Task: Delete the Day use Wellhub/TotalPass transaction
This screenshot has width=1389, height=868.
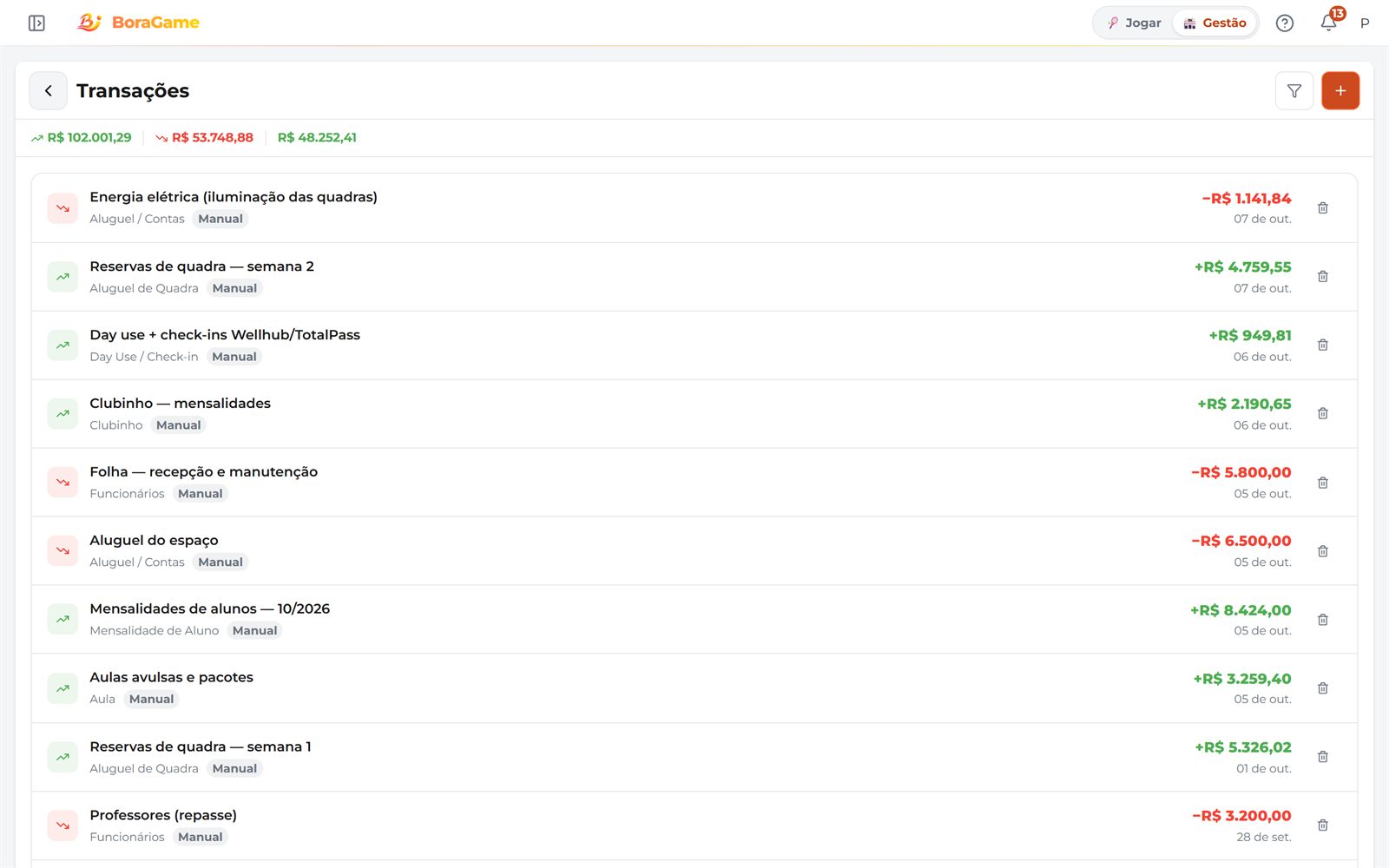Action: (1323, 345)
